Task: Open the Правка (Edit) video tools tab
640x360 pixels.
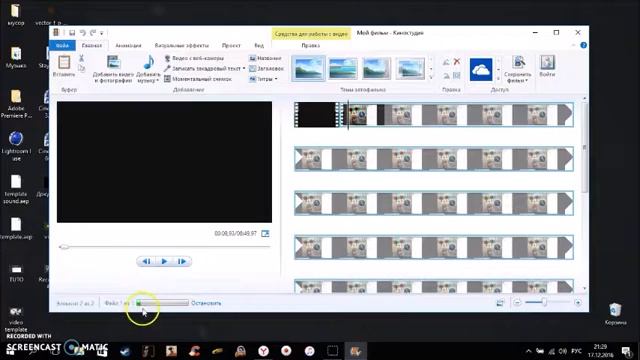Action: 310,45
